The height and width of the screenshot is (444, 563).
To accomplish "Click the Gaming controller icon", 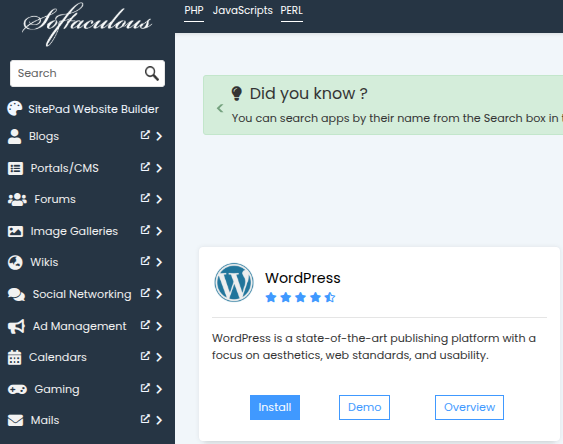I will pyautogui.click(x=17, y=389).
